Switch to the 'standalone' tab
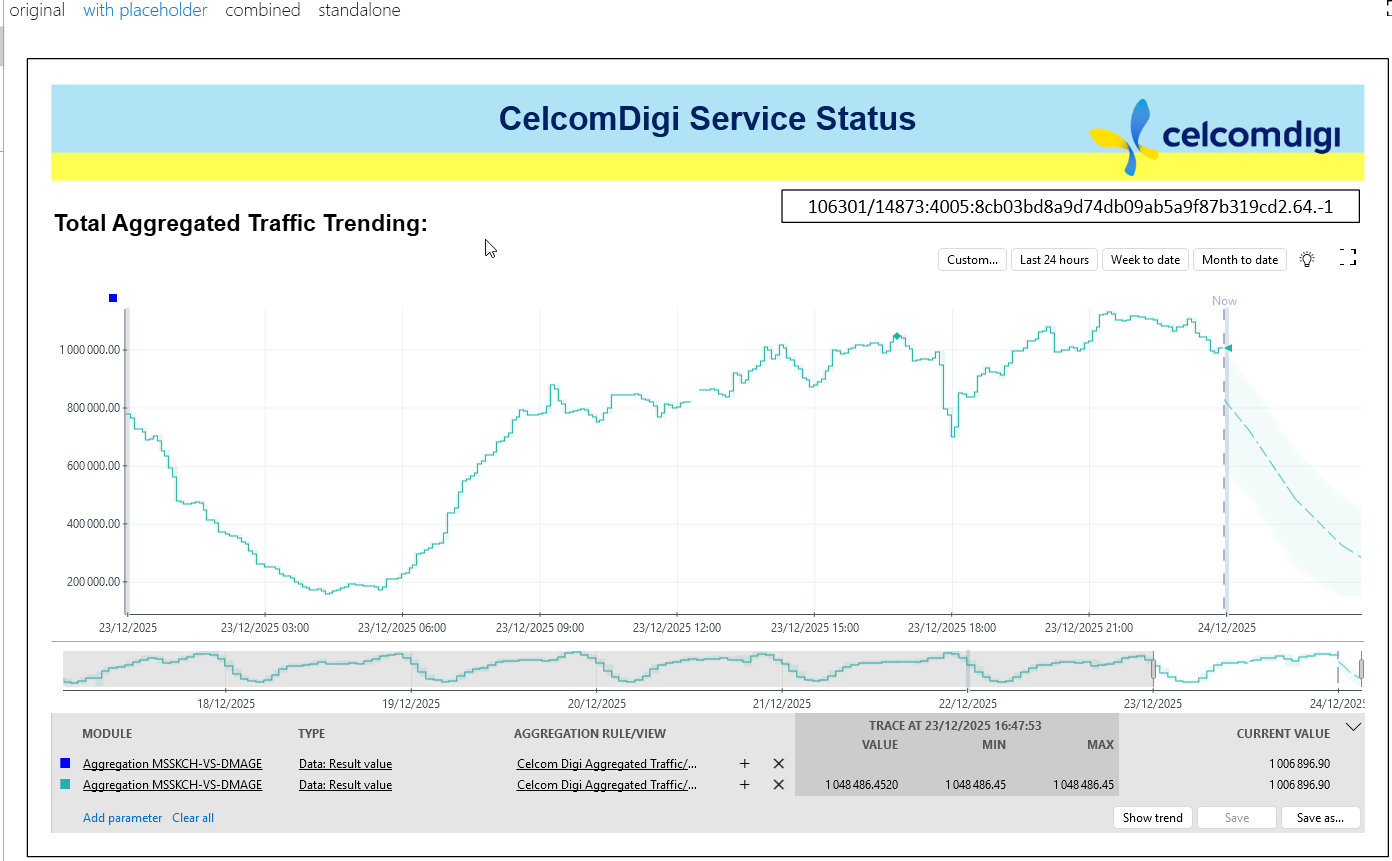Viewport: 1392px width, 861px height. coord(359,11)
